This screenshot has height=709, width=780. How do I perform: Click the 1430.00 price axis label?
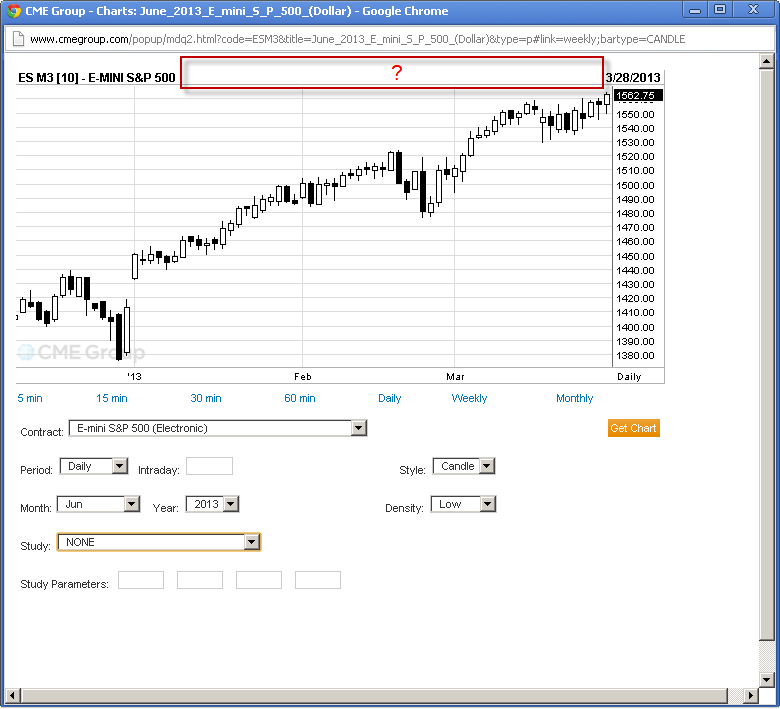(x=635, y=285)
